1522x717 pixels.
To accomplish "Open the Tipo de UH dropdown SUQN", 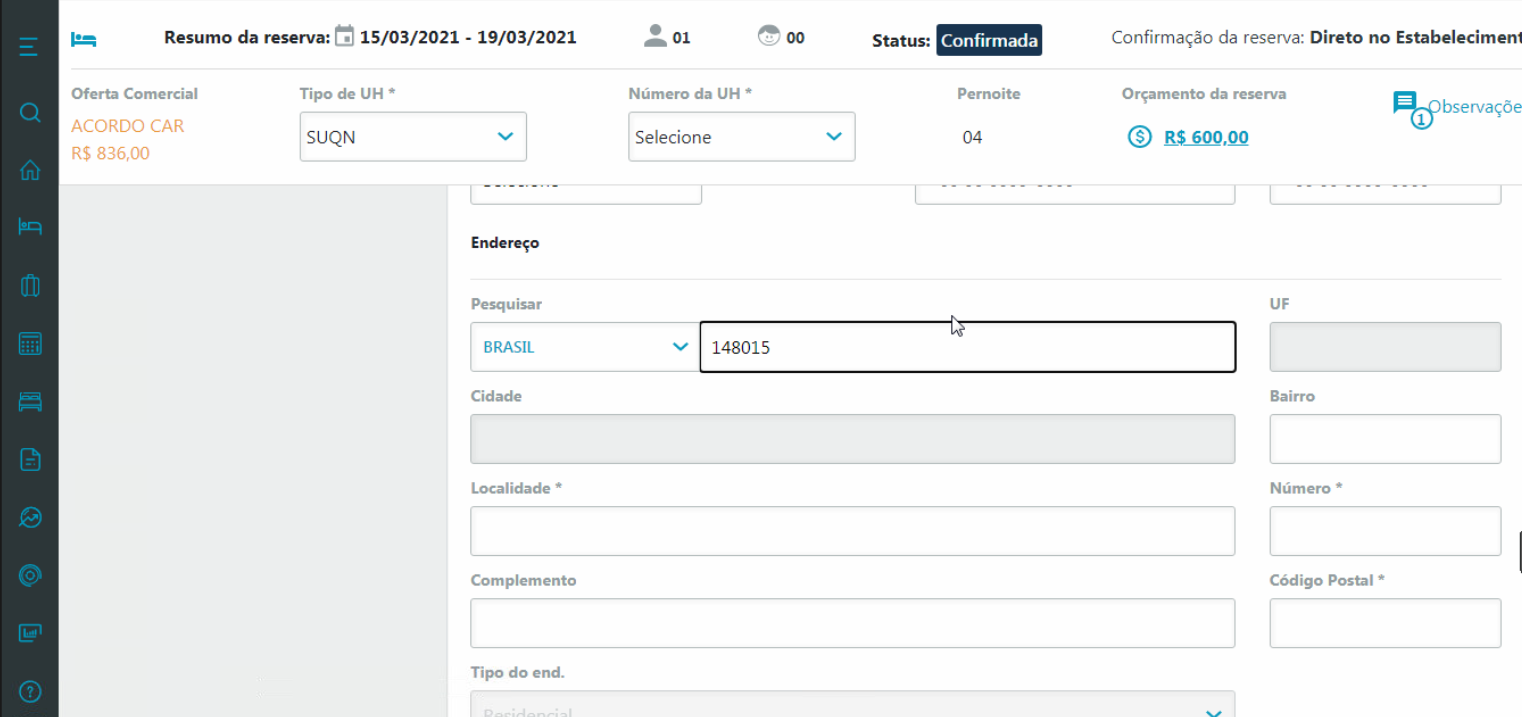I will point(413,137).
